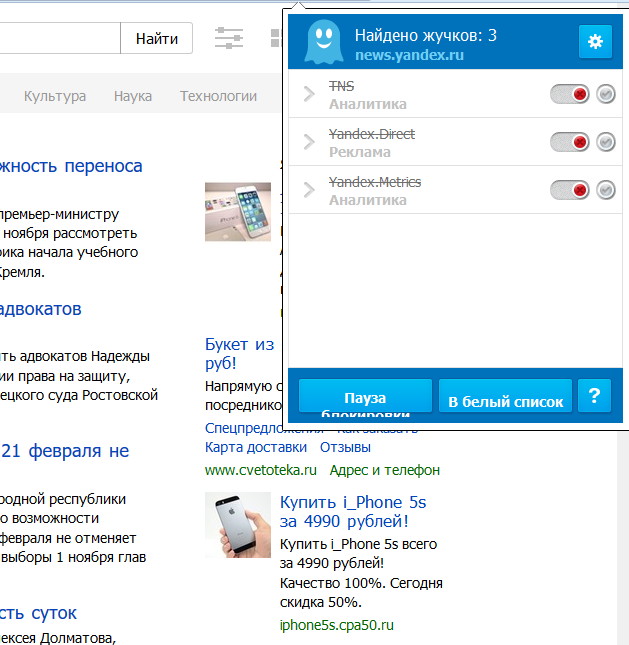Open the Карта доставки link
This screenshot has width=629, height=645.
pos(256,447)
